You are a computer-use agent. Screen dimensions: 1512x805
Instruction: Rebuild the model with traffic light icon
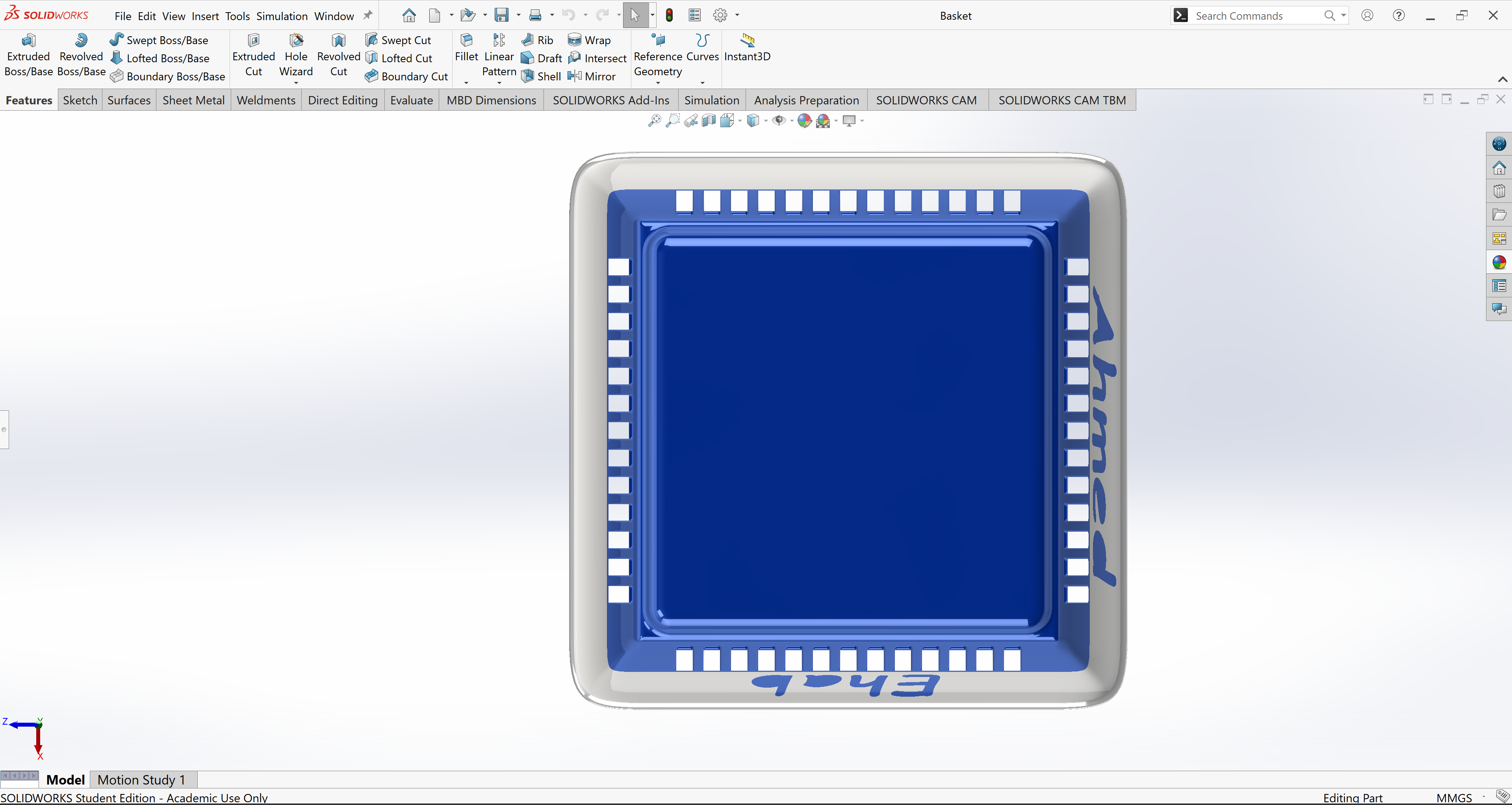click(669, 15)
